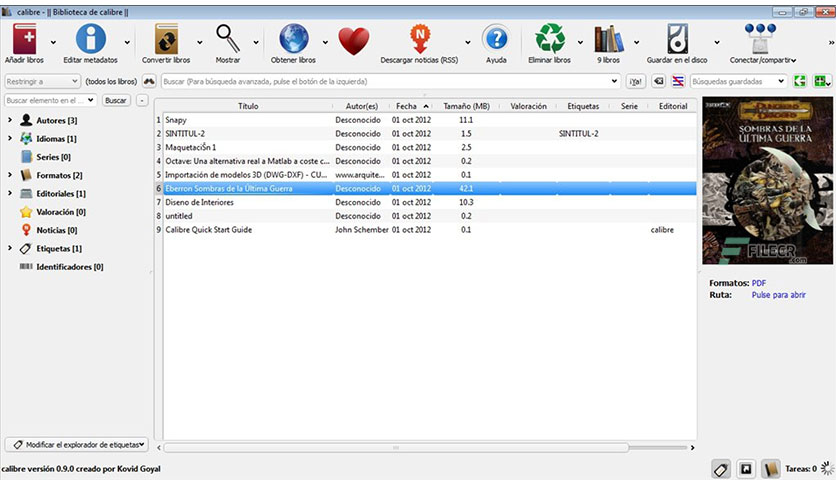
Task: Open Editar metadatos info icon
Action: click(x=91, y=39)
